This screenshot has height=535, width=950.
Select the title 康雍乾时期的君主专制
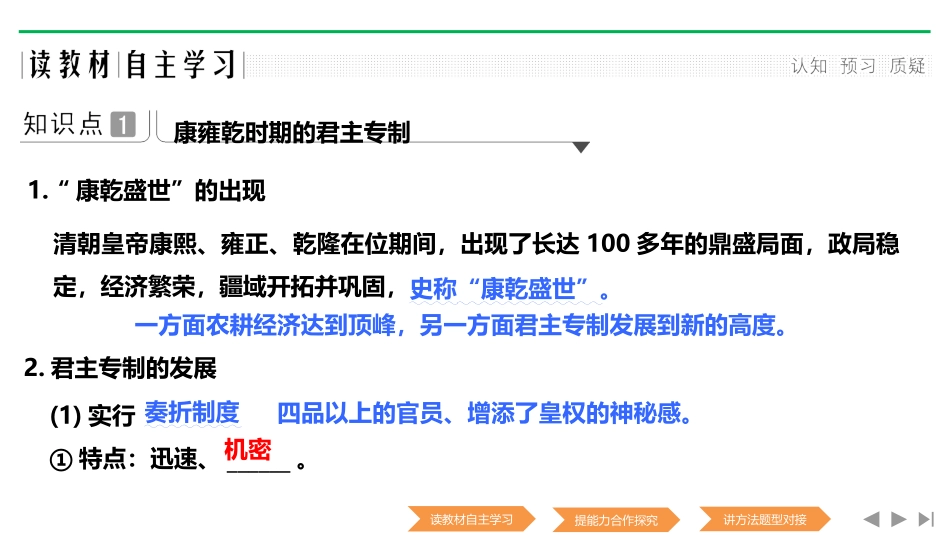291,132
